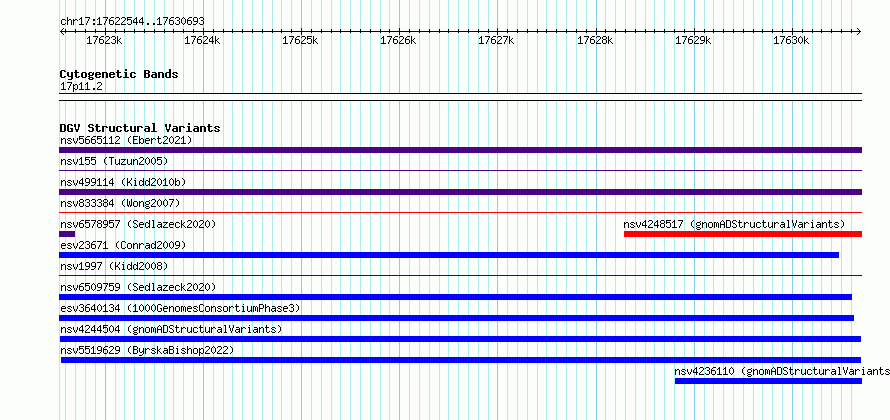Open variant nsv155 (Tuzun2005) label
This screenshot has width=890, height=420.
tap(114, 161)
